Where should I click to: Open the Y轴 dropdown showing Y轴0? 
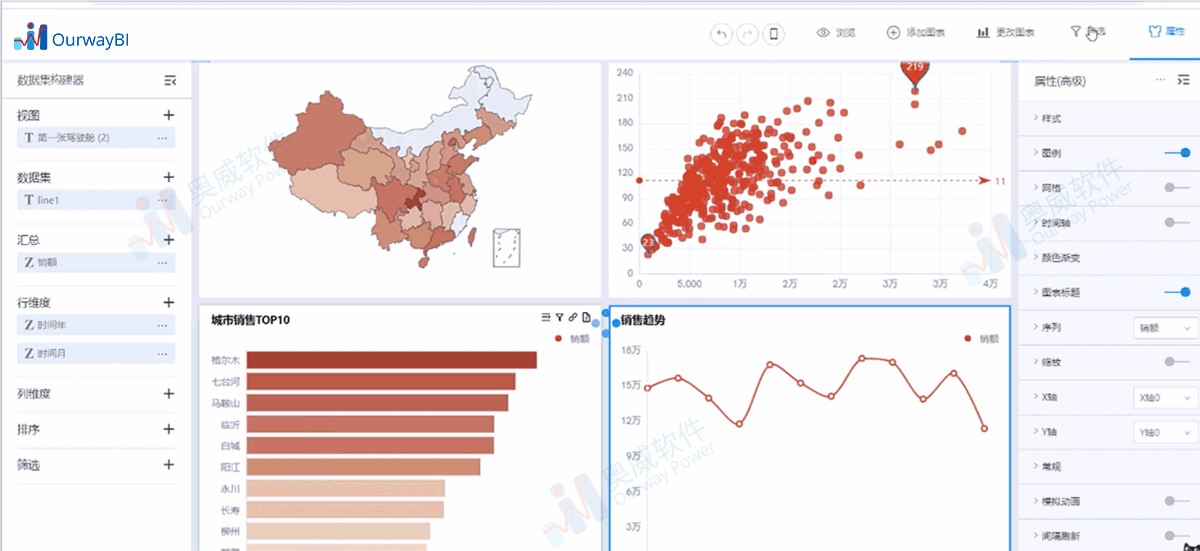[x=1164, y=433]
